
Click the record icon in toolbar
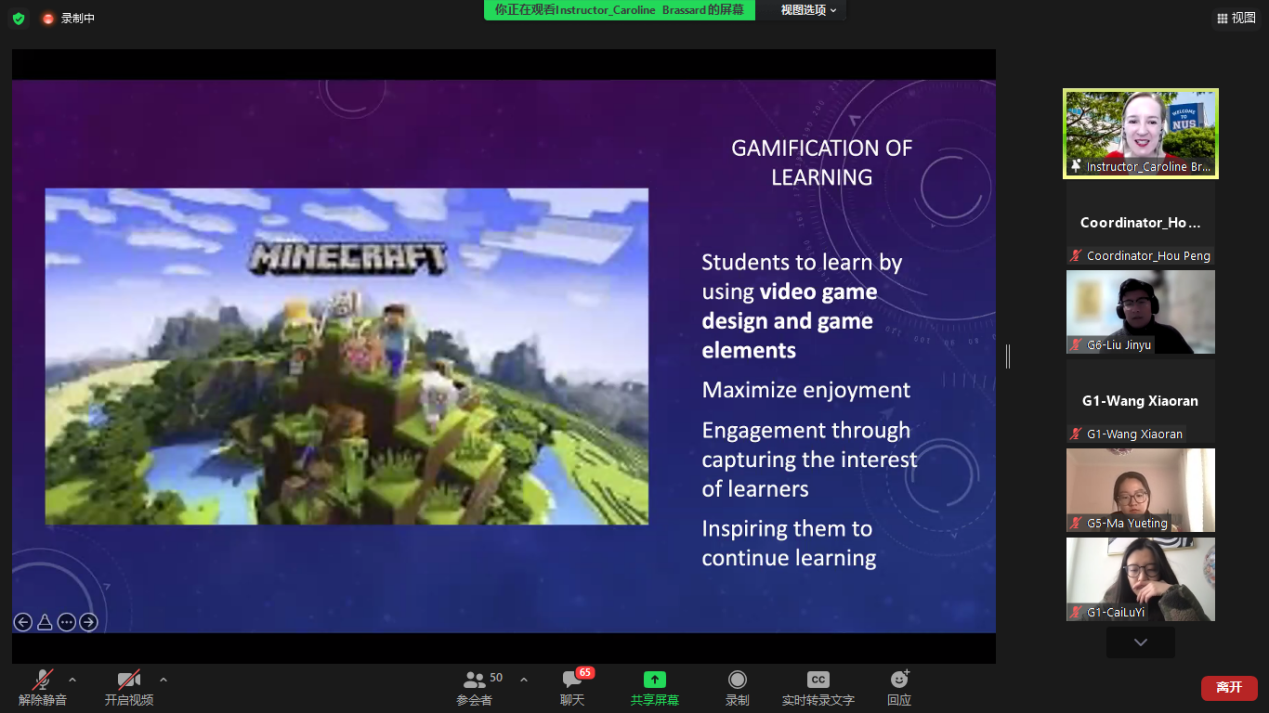(x=737, y=680)
